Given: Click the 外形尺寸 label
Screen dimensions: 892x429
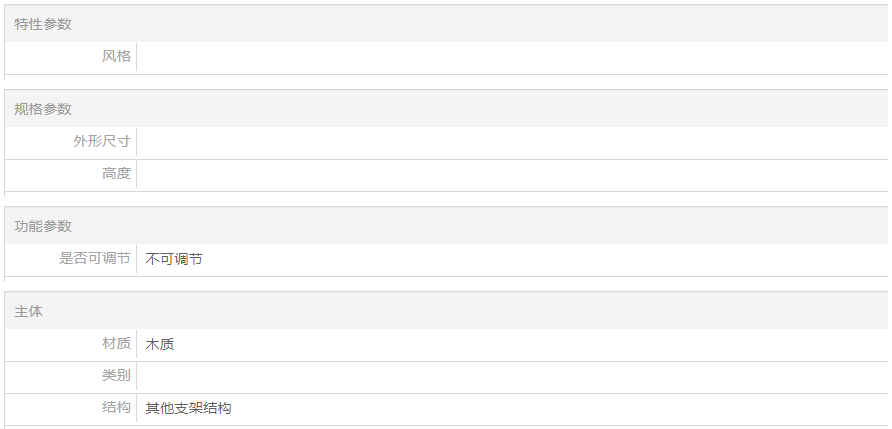Looking at the screenshot, I should (102, 141).
